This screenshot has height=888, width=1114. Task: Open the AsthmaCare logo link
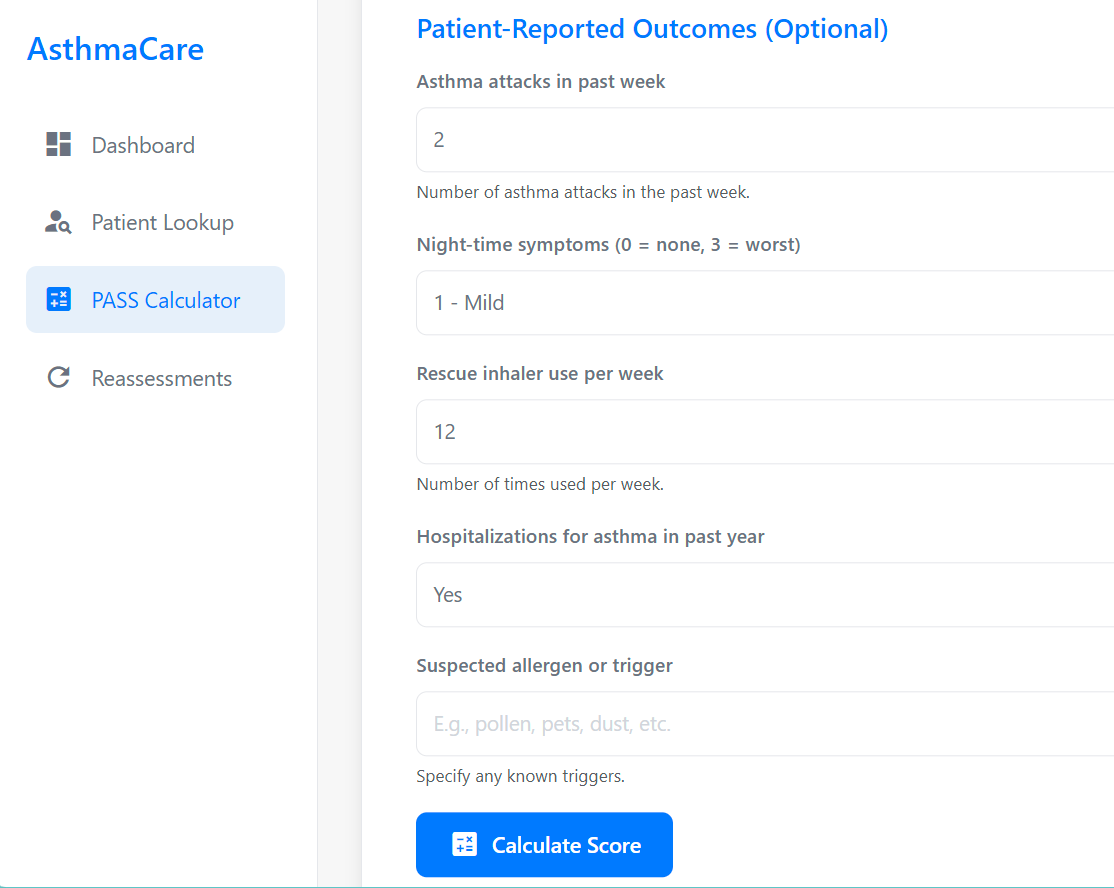click(115, 49)
